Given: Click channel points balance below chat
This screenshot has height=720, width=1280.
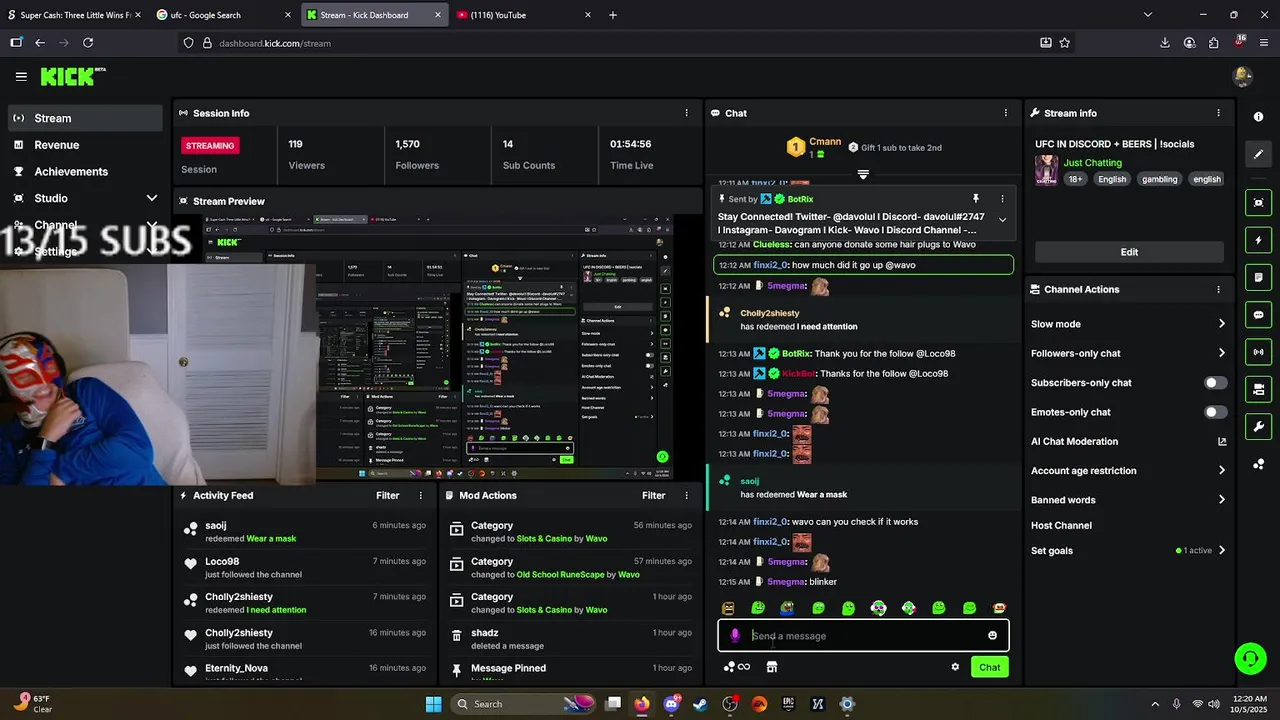Looking at the screenshot, I should point(737,667).
